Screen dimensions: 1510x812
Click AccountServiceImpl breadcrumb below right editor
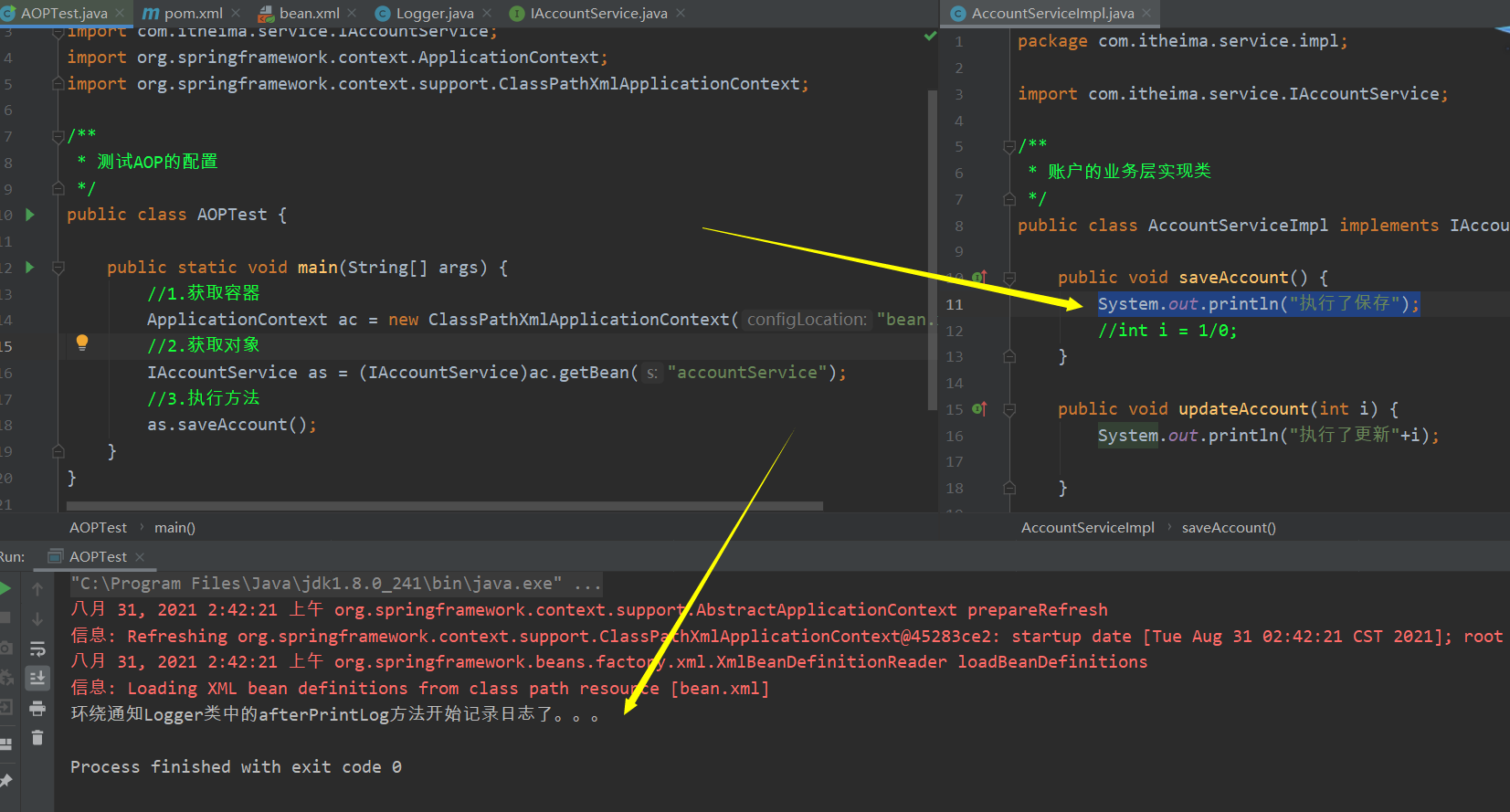pos(1087,527)
